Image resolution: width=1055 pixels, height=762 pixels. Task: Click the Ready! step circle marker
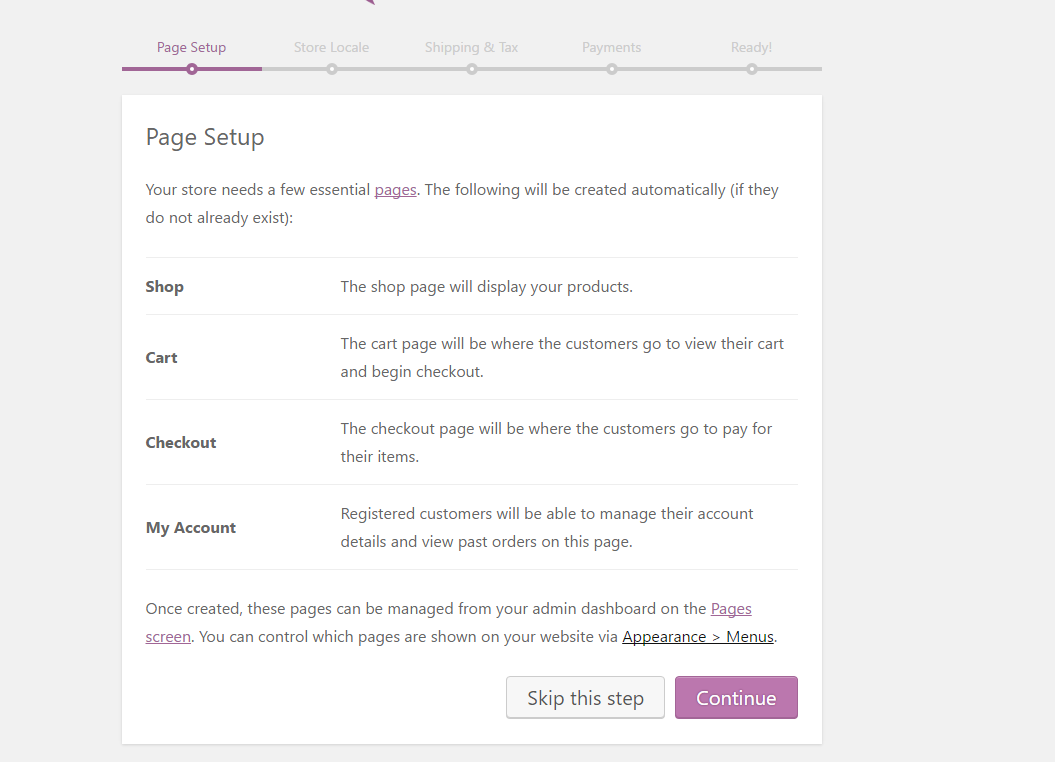752,69
